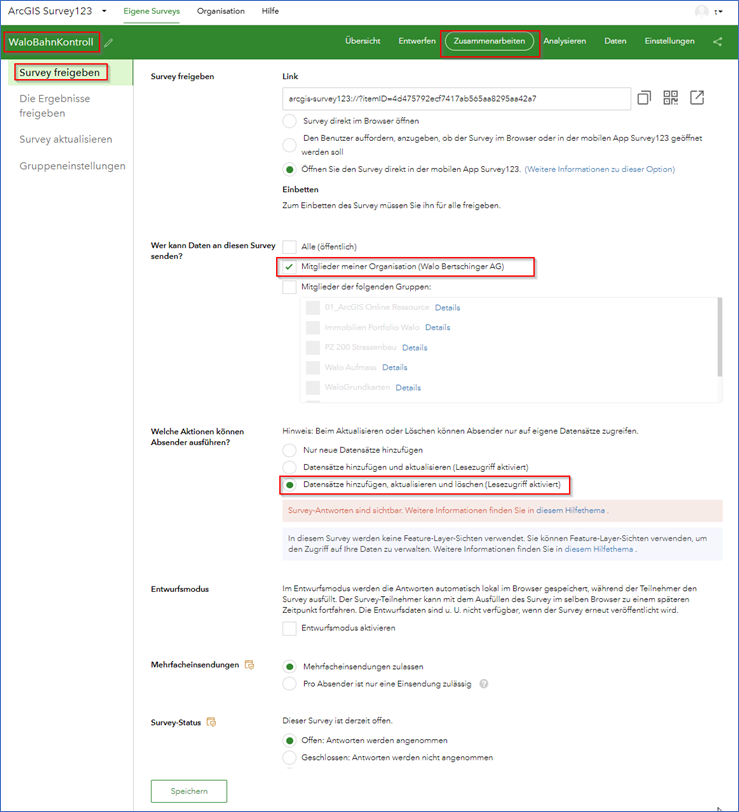
Task: Open the user account dropdown arrow
Action: pos(718,12)
